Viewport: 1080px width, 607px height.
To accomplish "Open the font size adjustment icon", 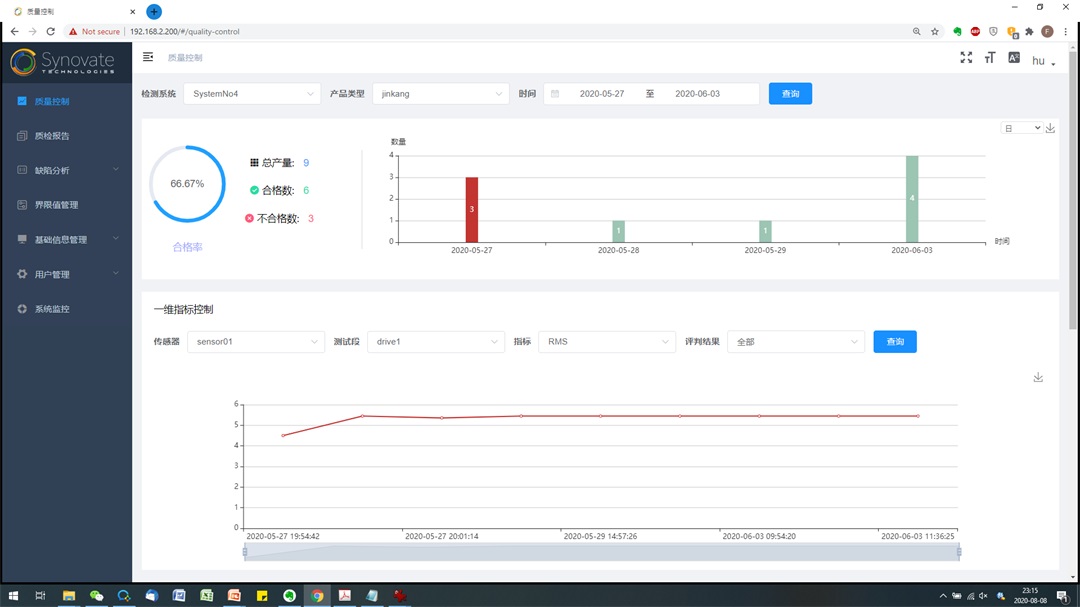I will [990, 58].
